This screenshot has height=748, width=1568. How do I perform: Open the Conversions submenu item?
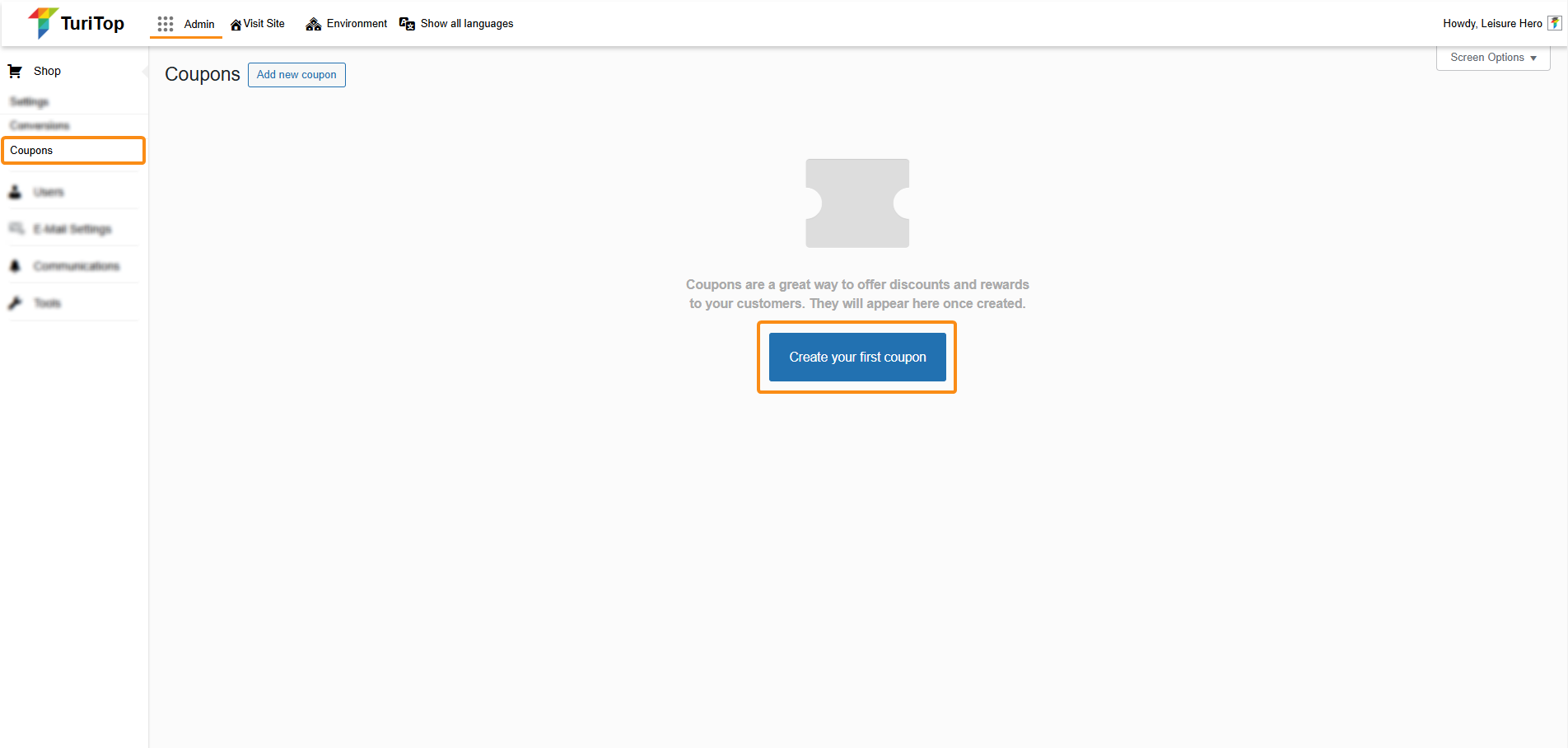[40, 126]
